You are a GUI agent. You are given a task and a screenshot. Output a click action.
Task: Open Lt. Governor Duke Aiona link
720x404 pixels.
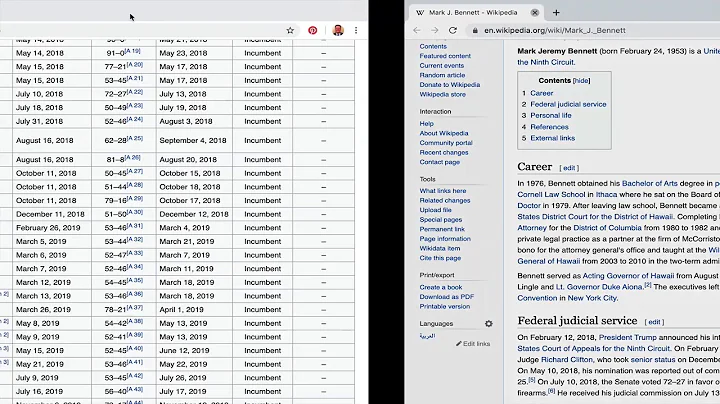coord(599,287)
